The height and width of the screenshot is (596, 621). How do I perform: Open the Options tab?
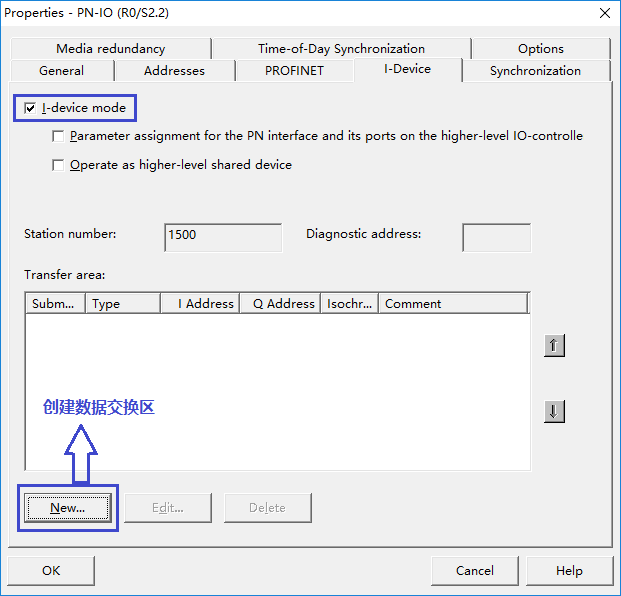[540, 48]
